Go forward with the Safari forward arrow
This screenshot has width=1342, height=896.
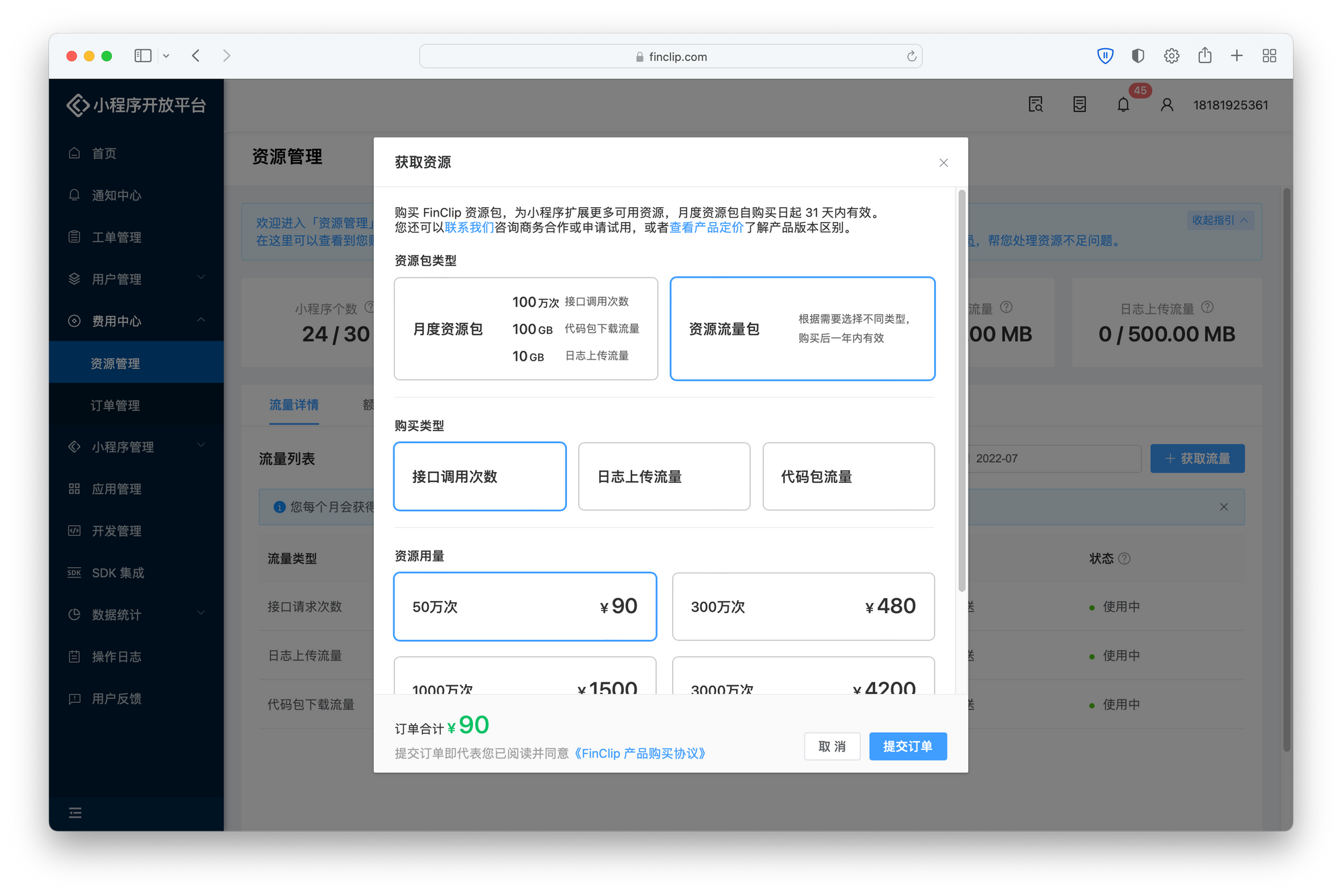(227, 56)
